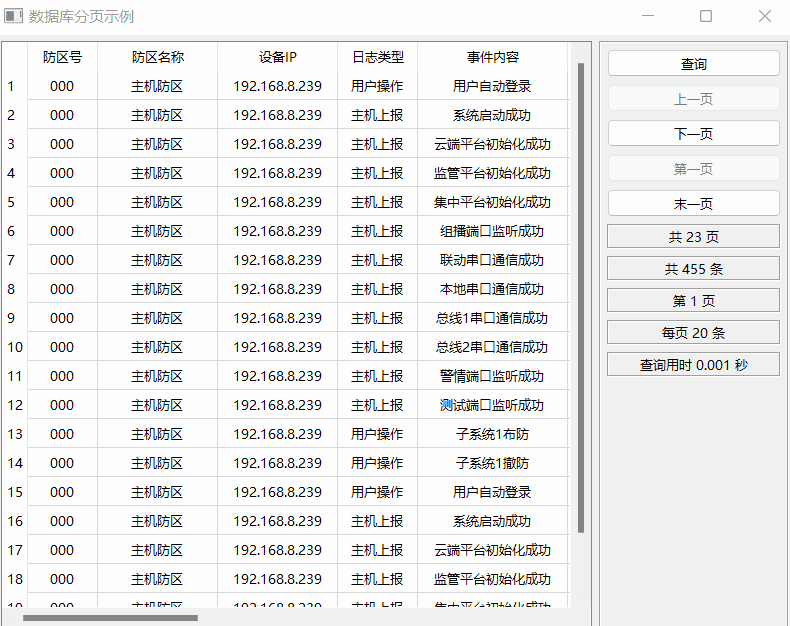Click 000 zone number in row 8
This screenshot has width=790, height=626.
click(x=62, y=289)
